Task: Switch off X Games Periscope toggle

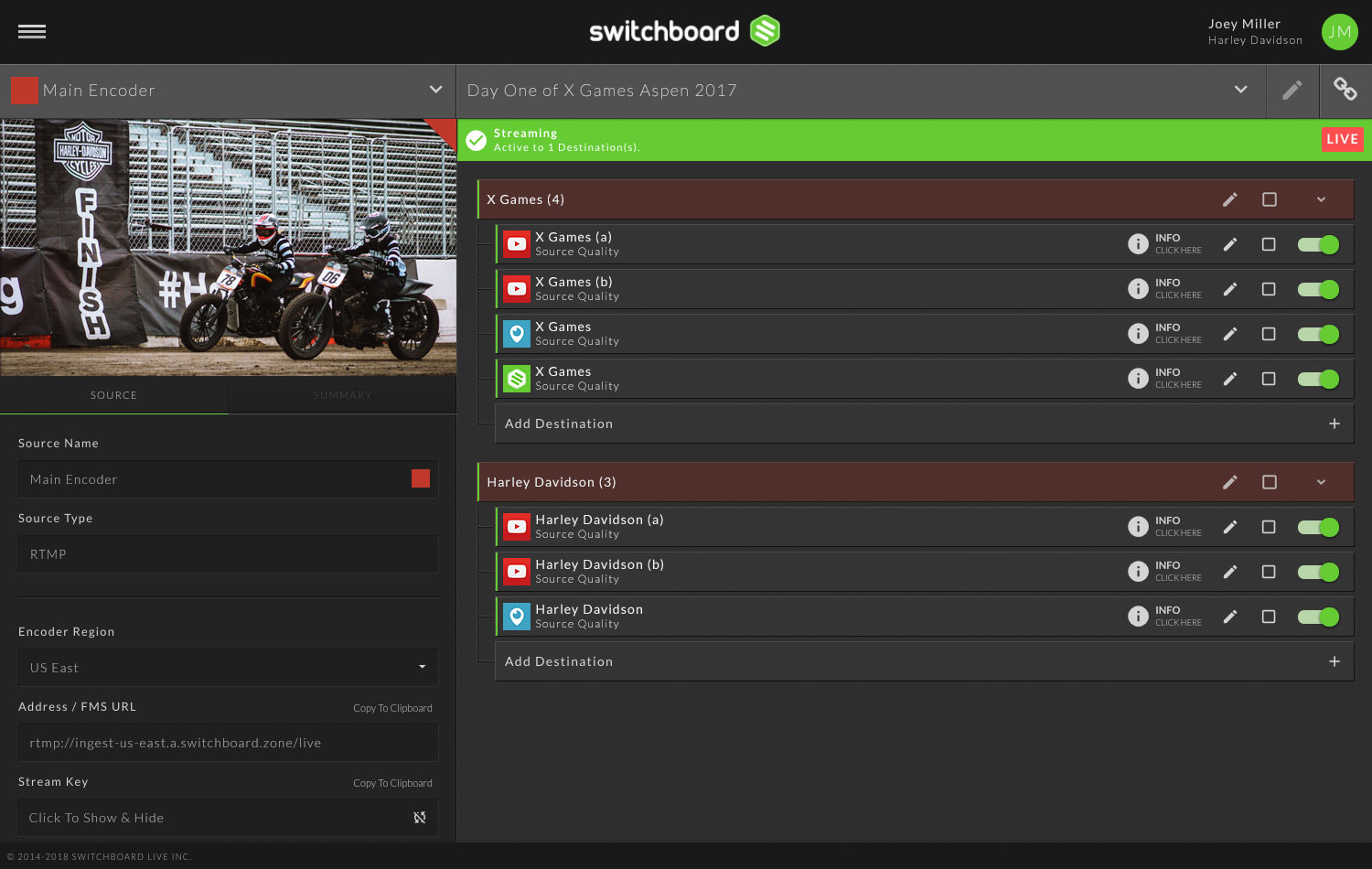Action: point(1318,334)
